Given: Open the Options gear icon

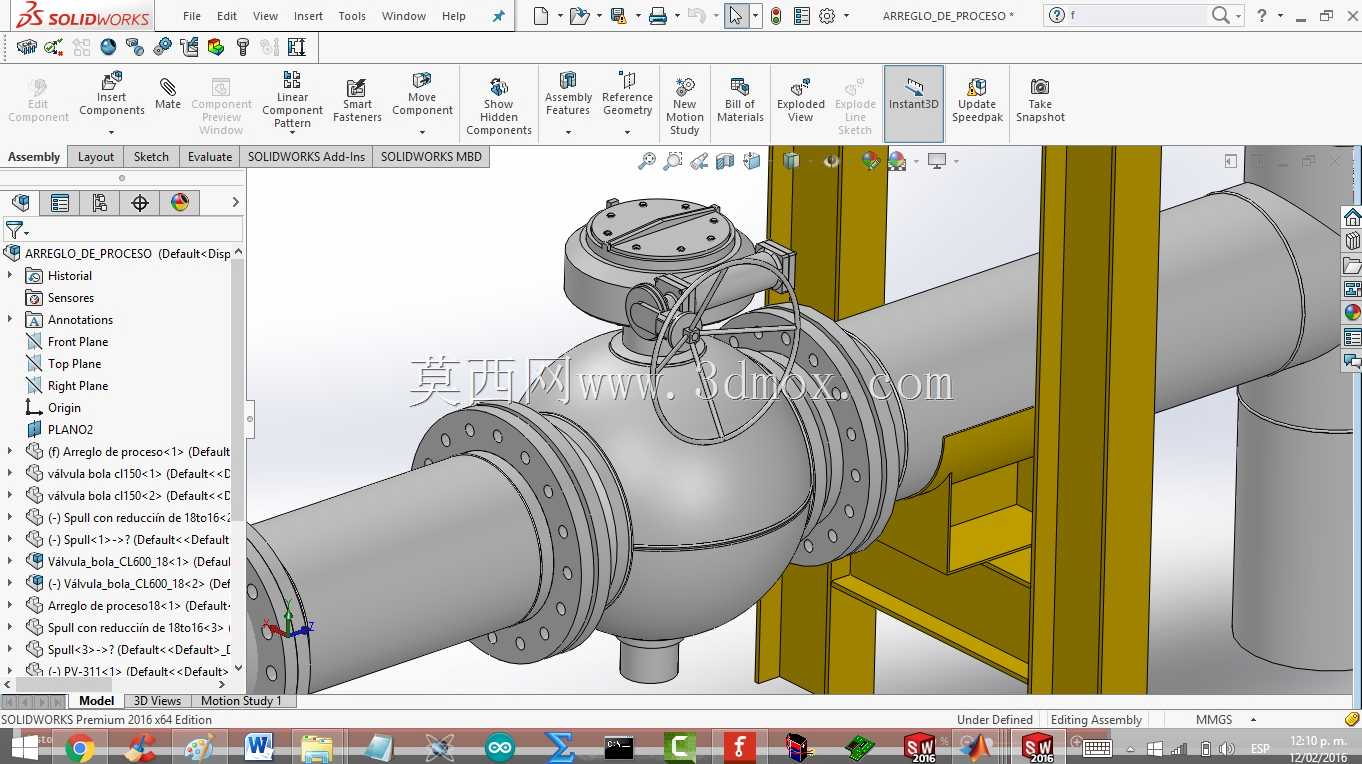Looking at the screenshot, I should point(827,16).
